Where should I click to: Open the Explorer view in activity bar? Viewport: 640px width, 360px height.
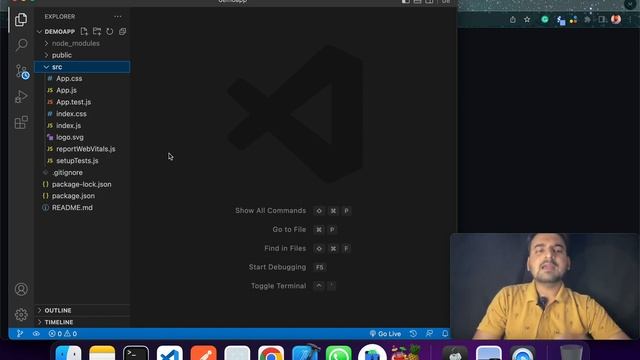pos(21,19)
